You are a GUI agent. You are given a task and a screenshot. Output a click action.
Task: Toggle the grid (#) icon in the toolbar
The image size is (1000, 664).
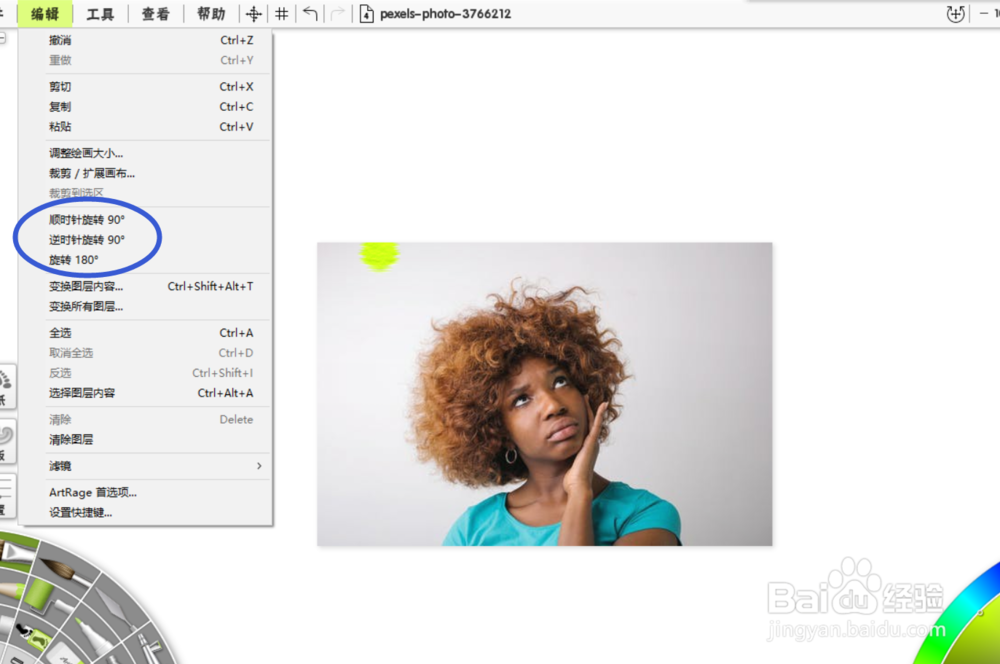point(281,13)
